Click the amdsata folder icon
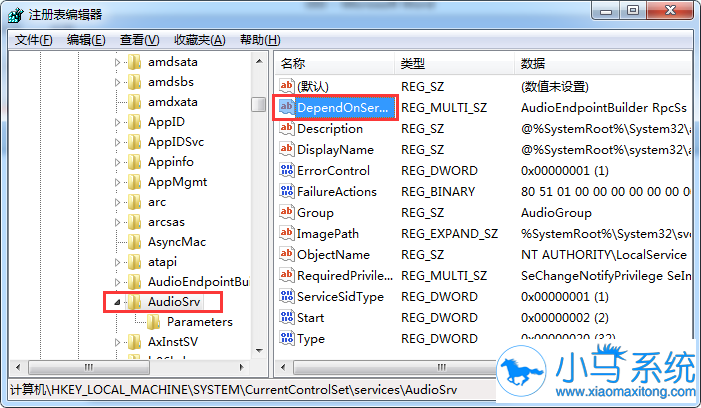The image size is (701, 408). click(x=135, y=62)
